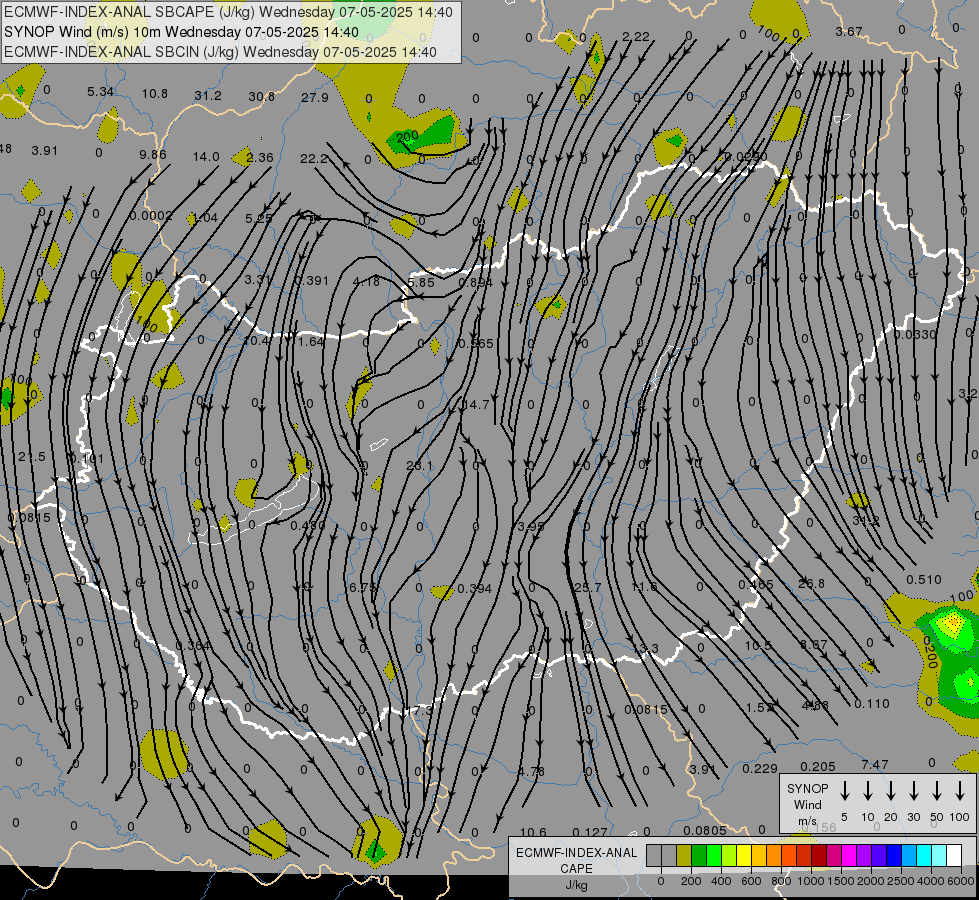This screenshot has width=979, height=900.
Task: Click the 6000 label on CAPE scale
Action: tap(962, 881)
